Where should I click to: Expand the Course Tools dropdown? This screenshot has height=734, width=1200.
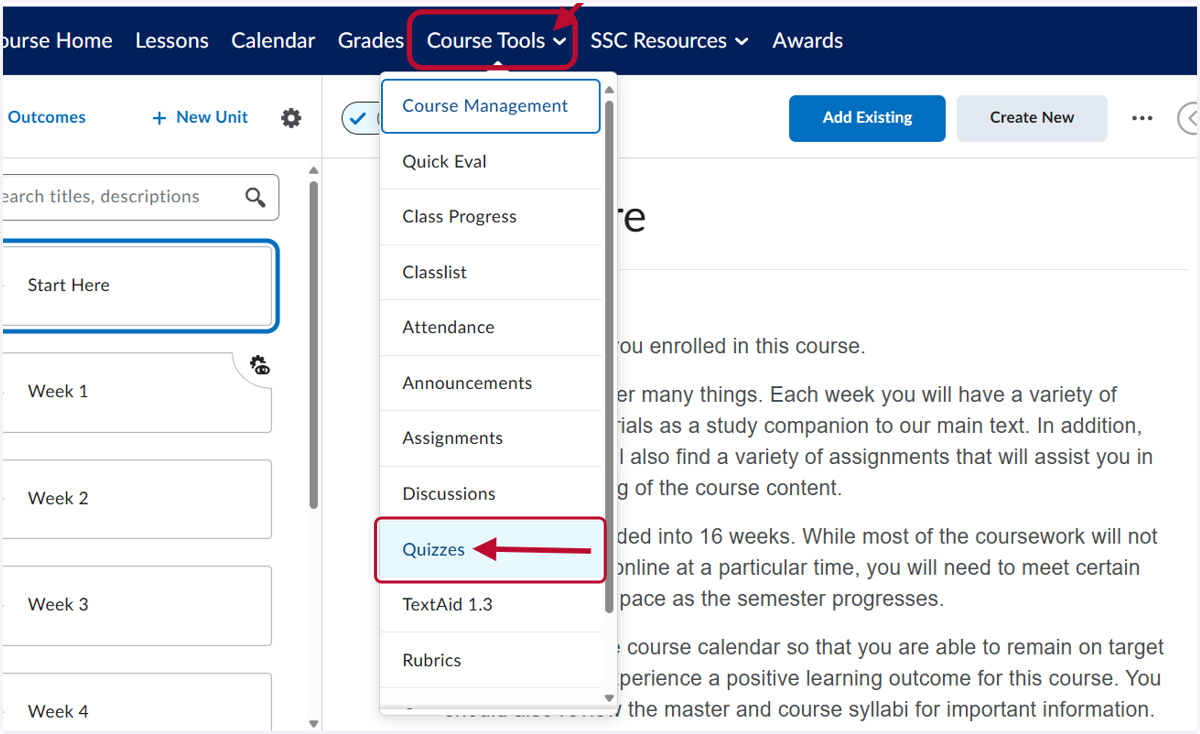point(496,41)
